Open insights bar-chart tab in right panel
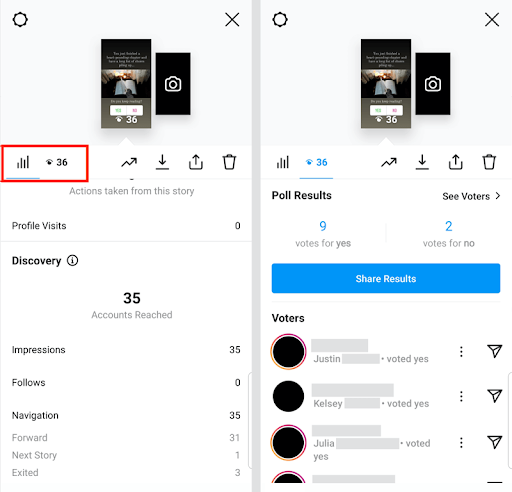The image size is (512, 492). 283,162
